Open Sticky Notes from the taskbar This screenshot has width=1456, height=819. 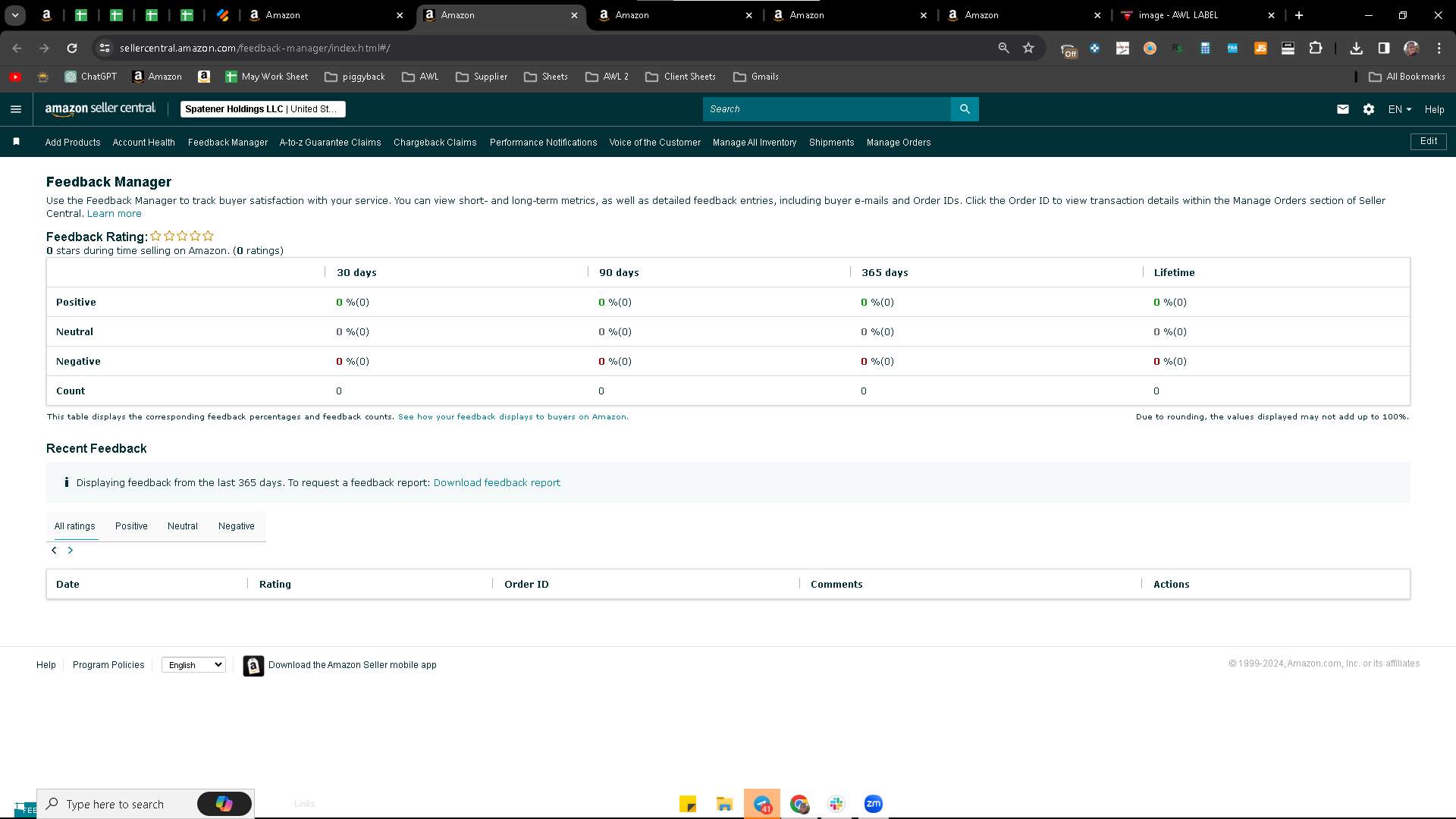(x=688, y=804)
